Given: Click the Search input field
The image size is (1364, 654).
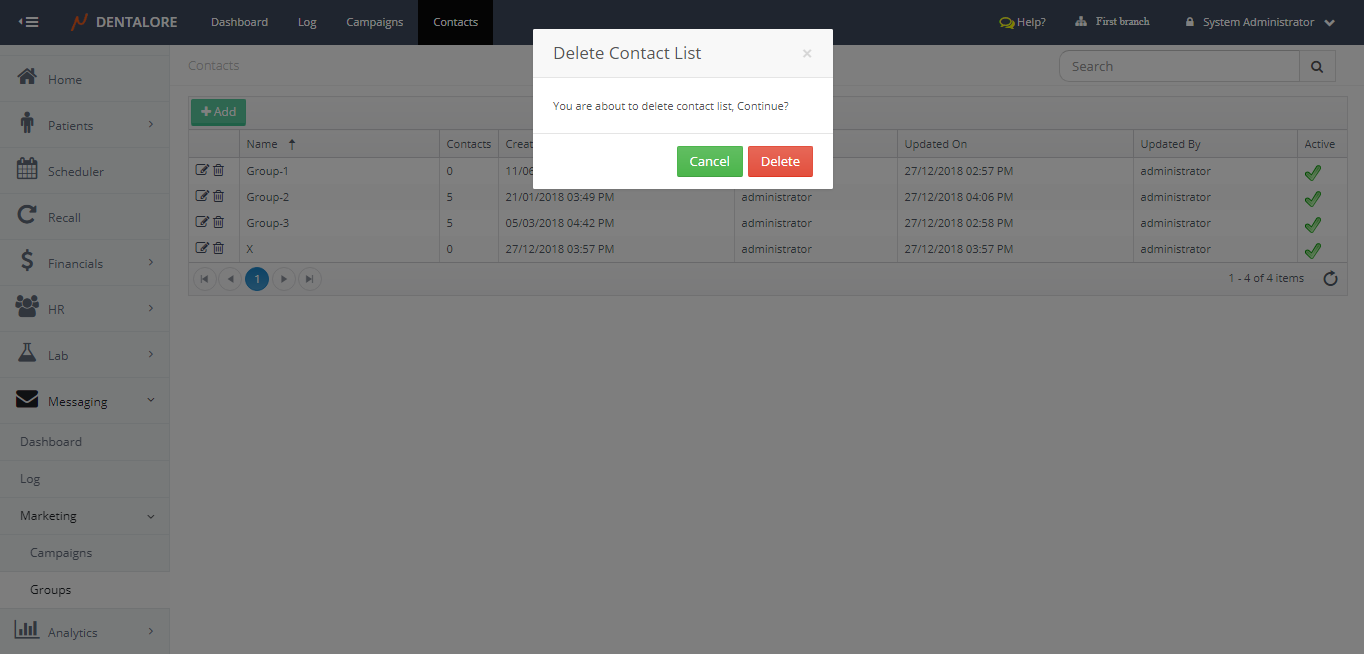Looking at the screenshot, I should point(1179,67).
